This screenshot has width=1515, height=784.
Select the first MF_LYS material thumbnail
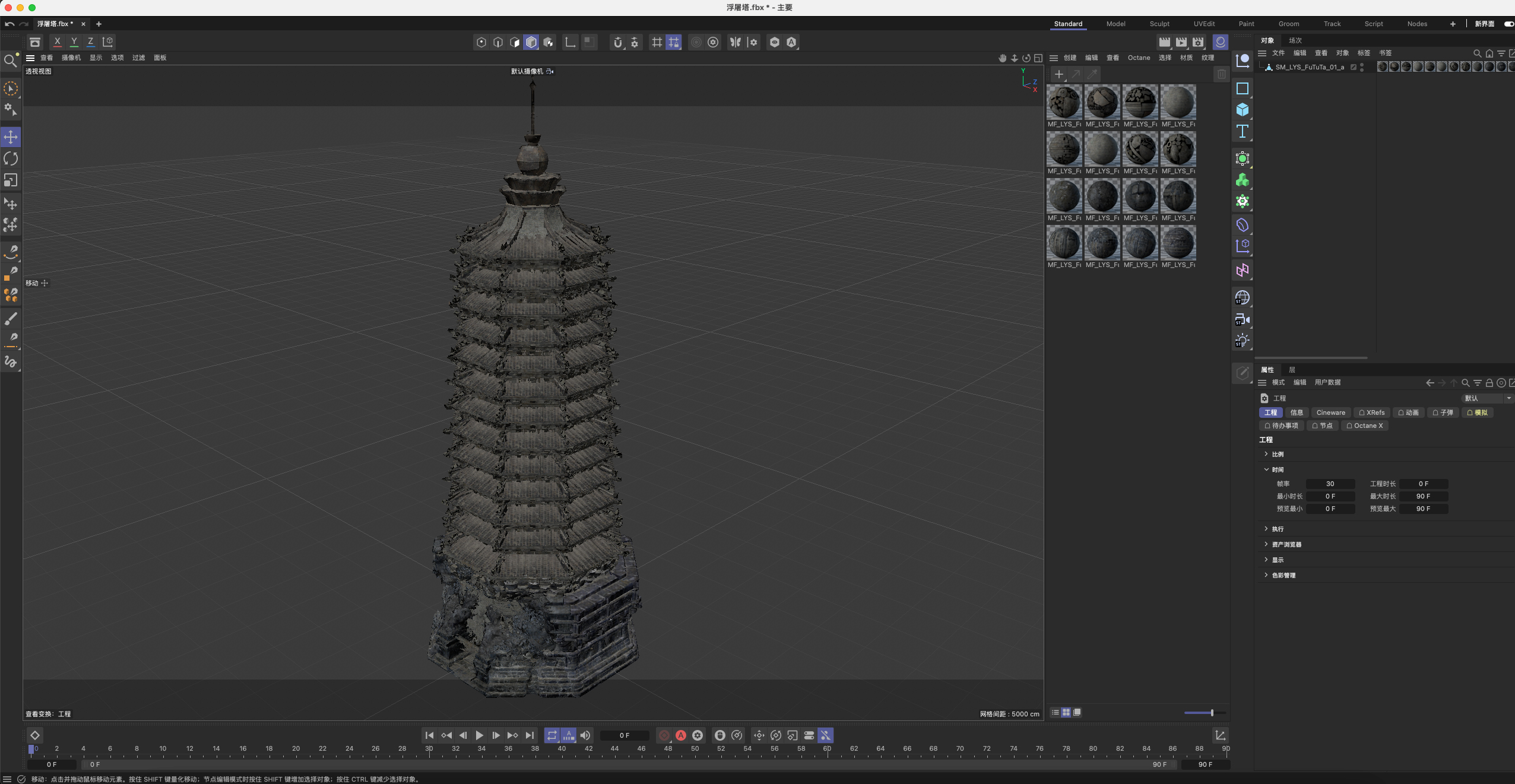pyautogui.click(x=1064, y=102)
